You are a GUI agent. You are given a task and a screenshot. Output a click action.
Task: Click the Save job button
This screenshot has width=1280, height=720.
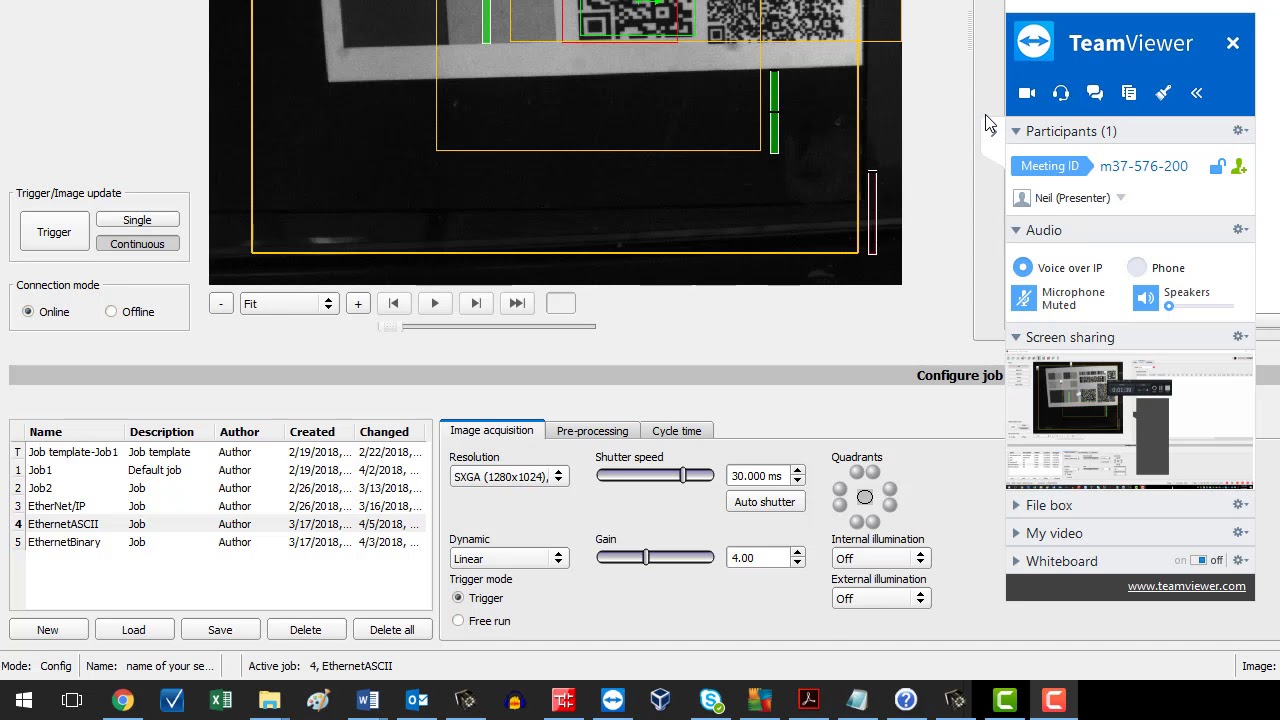coord(220,630)
